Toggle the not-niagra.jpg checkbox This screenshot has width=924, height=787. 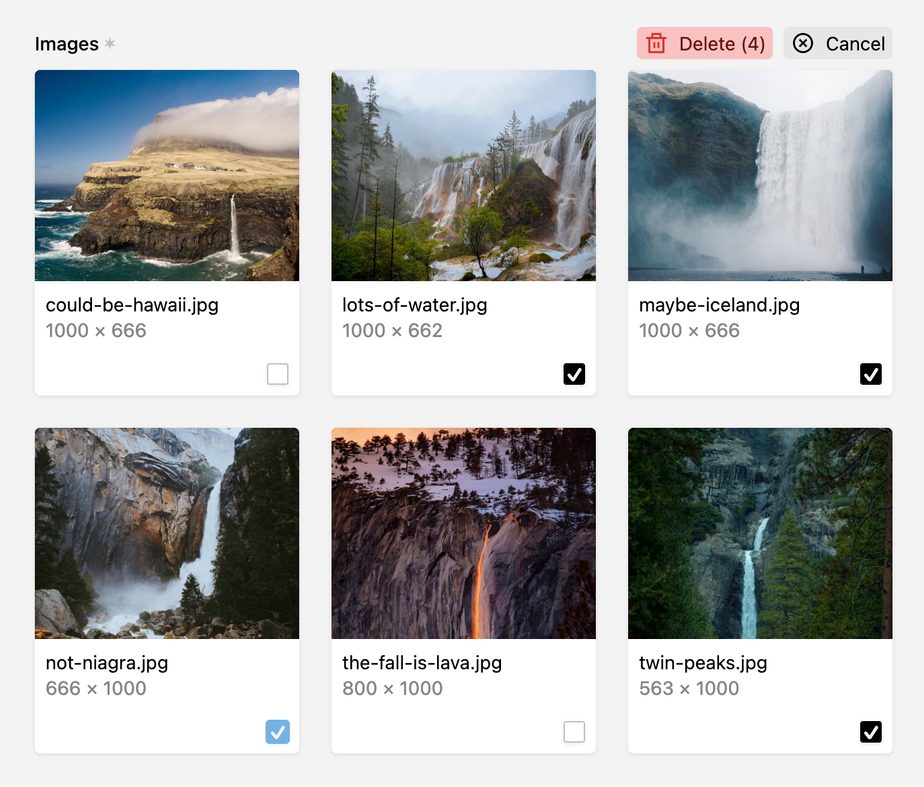click(x=278, y=732)
